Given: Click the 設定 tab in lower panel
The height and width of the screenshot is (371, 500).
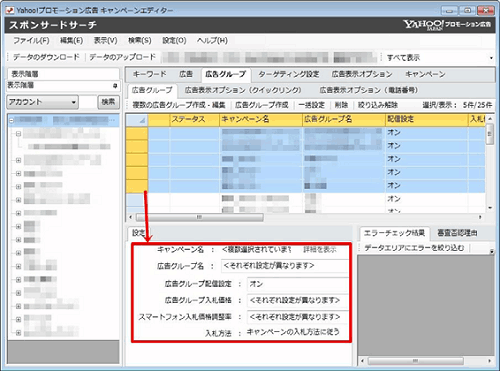Looking at the screenshot, I should tap(139, 233).
